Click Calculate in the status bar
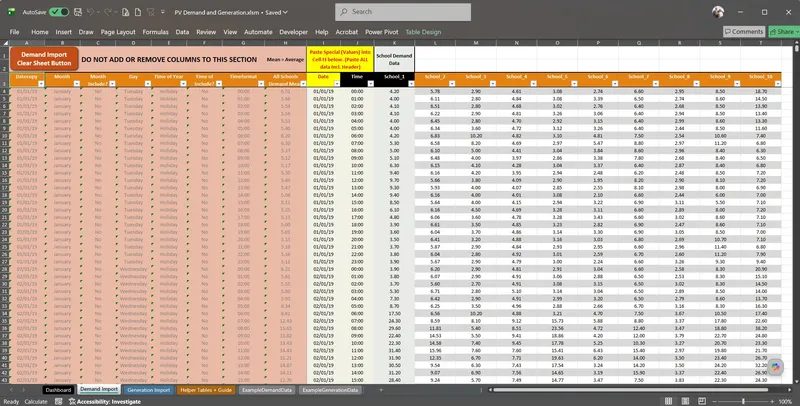Viewport: 800px width, 406px height. (36, 401)
